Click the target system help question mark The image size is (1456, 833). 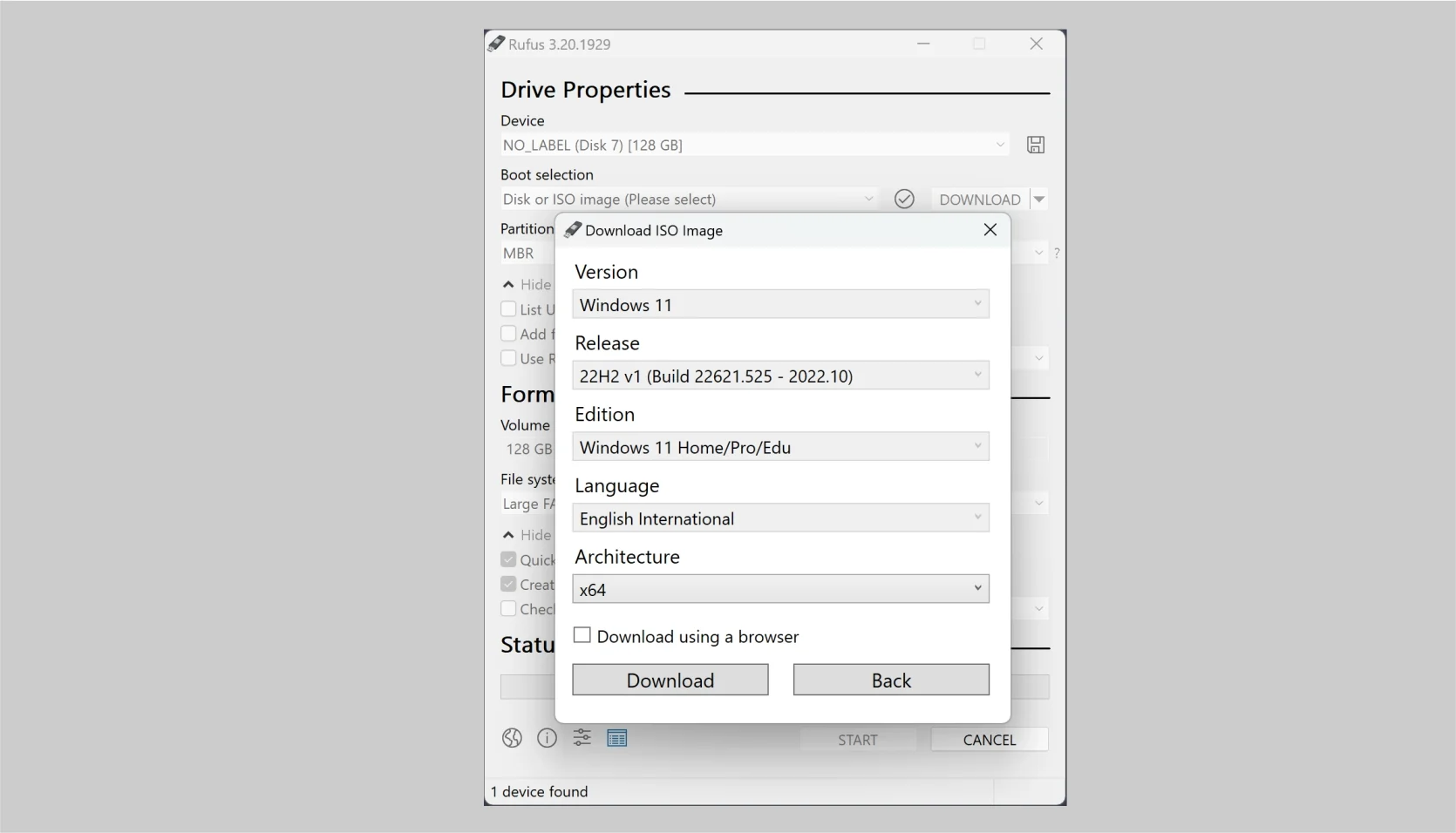coord(1057,254)
